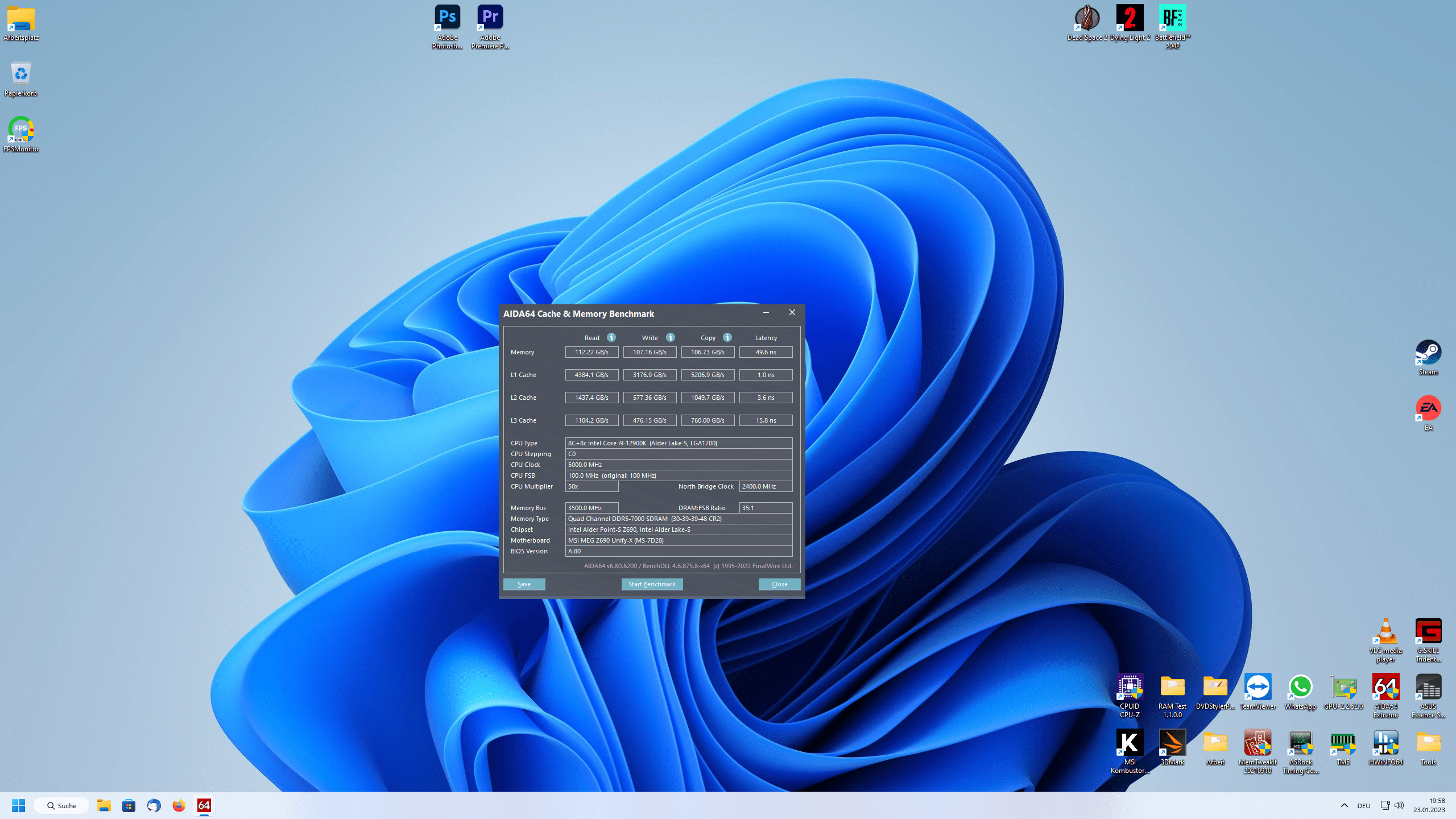Click the Copy info icon
This screenshot has height=819, width=1456.
point(727,337)
